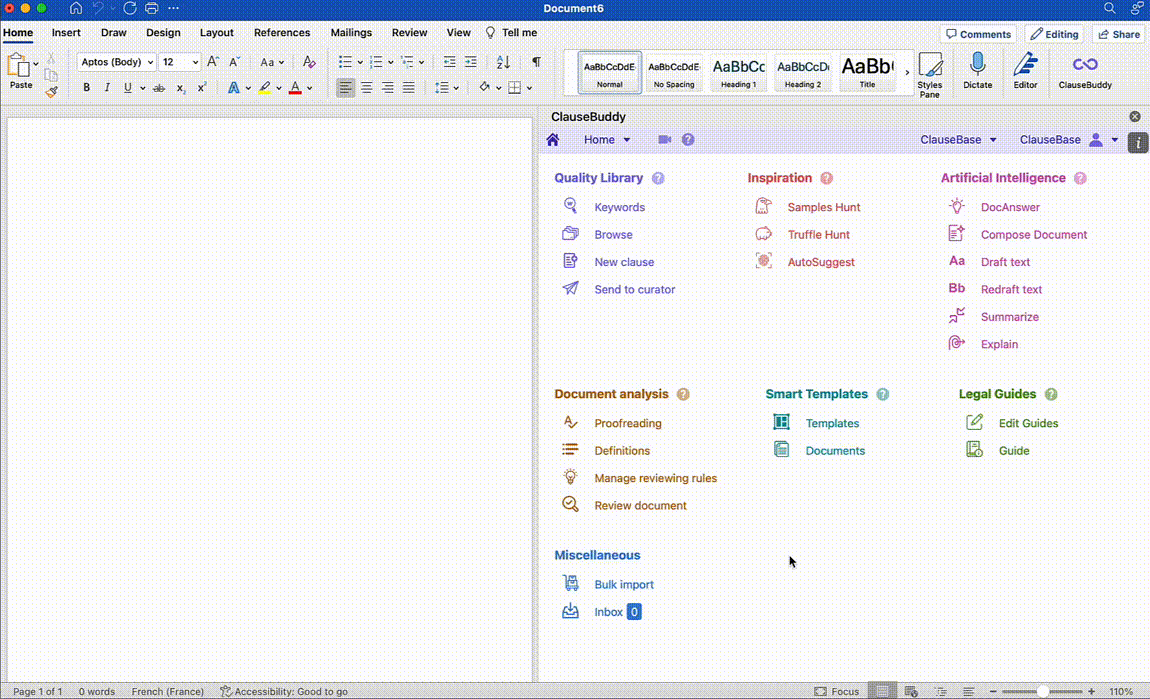Open Samples Hunt icon
This screenshot has width=1150, height=699.
tap(763, 206)
